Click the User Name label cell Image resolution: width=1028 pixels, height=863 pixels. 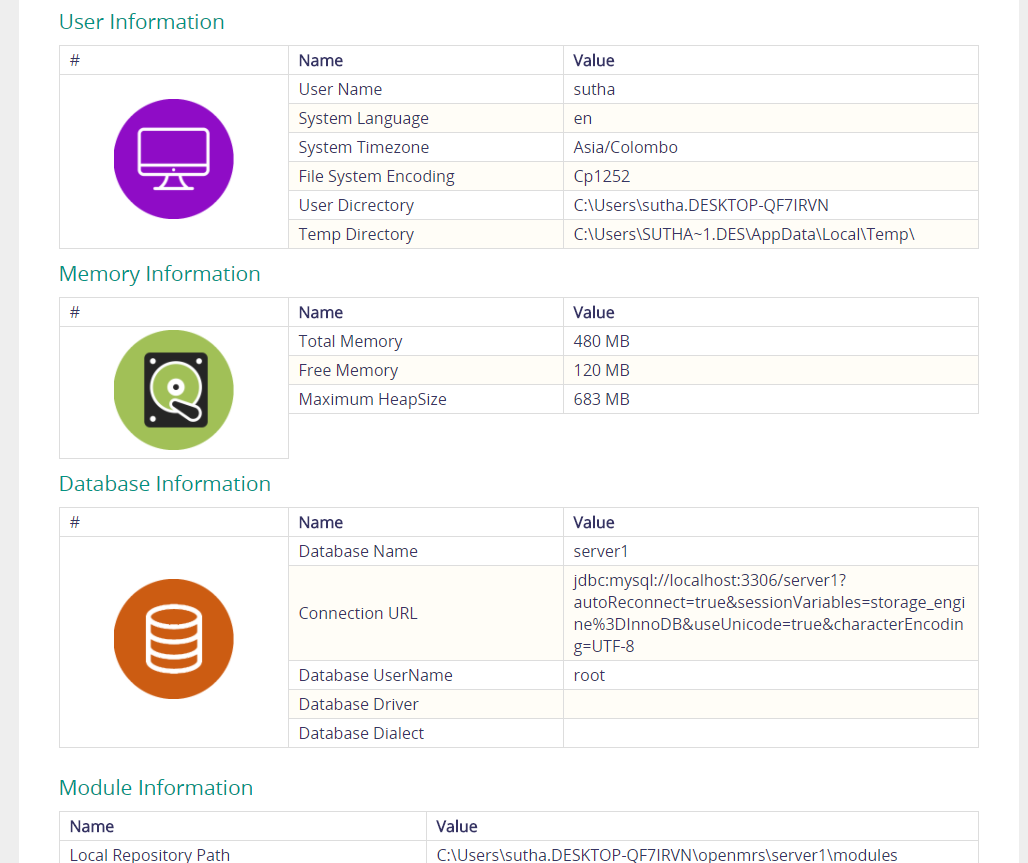tap(425, 89)
